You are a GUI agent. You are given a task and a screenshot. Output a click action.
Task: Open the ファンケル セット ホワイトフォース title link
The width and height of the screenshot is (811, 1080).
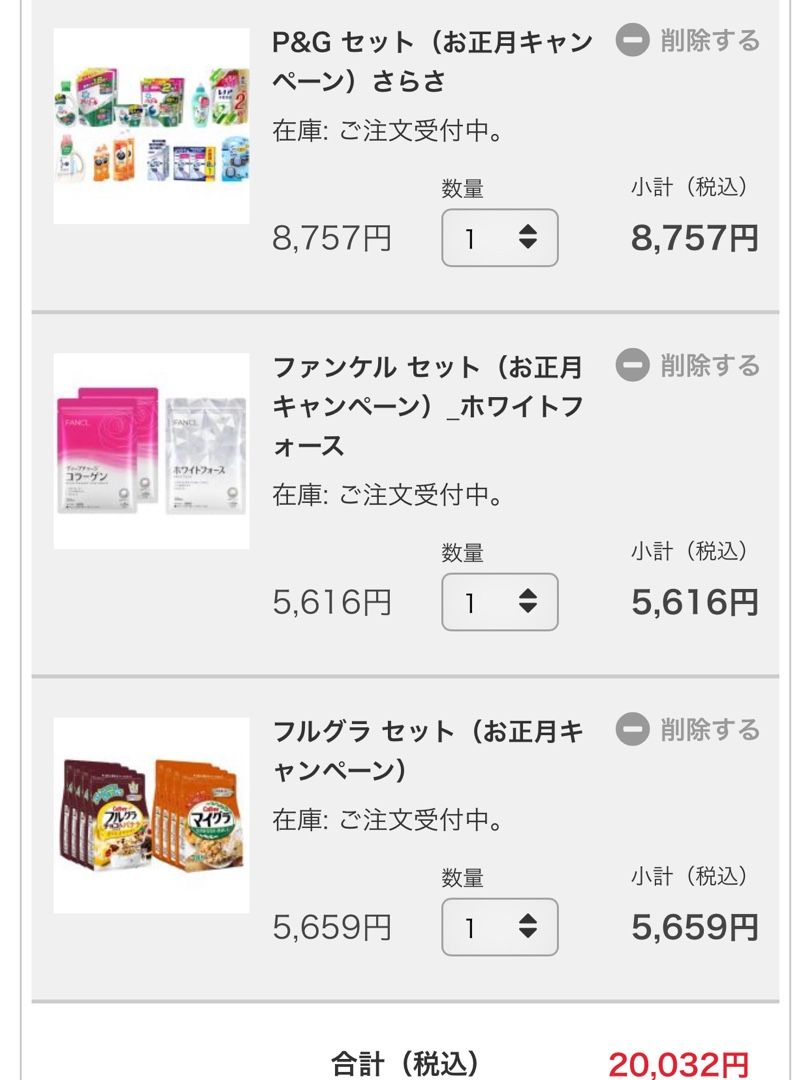pos(428,406)
